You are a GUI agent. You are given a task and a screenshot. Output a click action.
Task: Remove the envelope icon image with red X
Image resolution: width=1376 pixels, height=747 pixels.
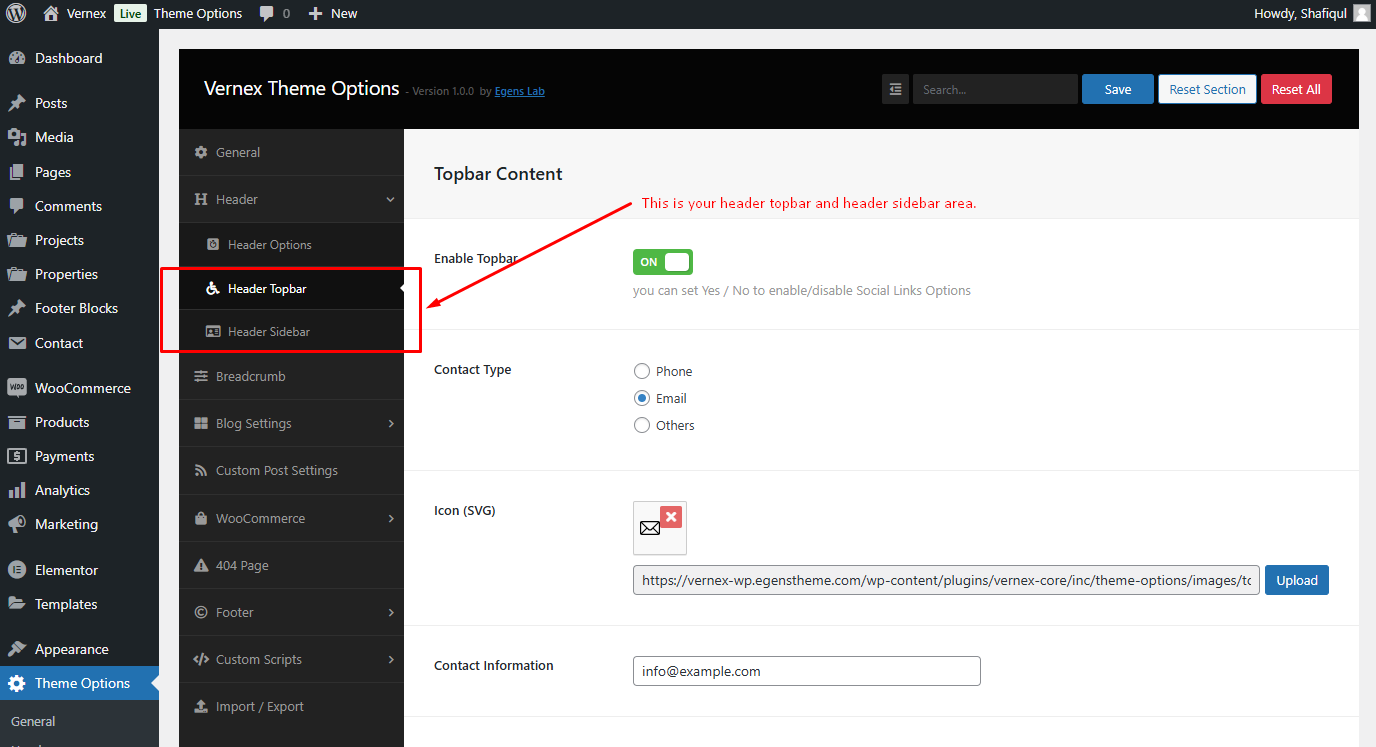coord(671,517)
